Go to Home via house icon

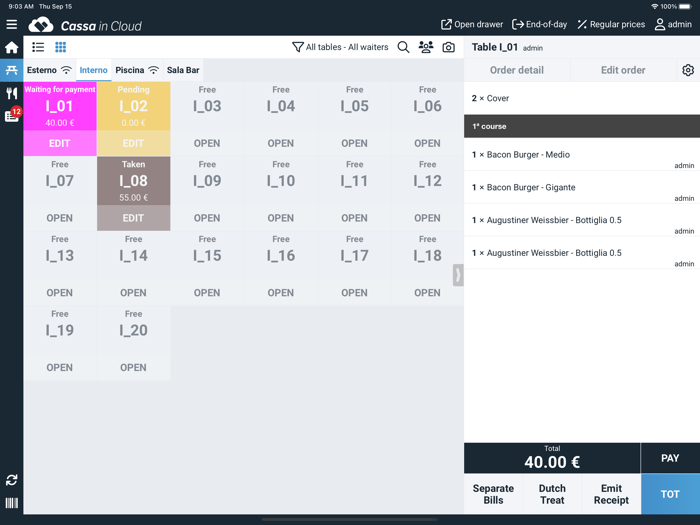[x=12, y=47]
